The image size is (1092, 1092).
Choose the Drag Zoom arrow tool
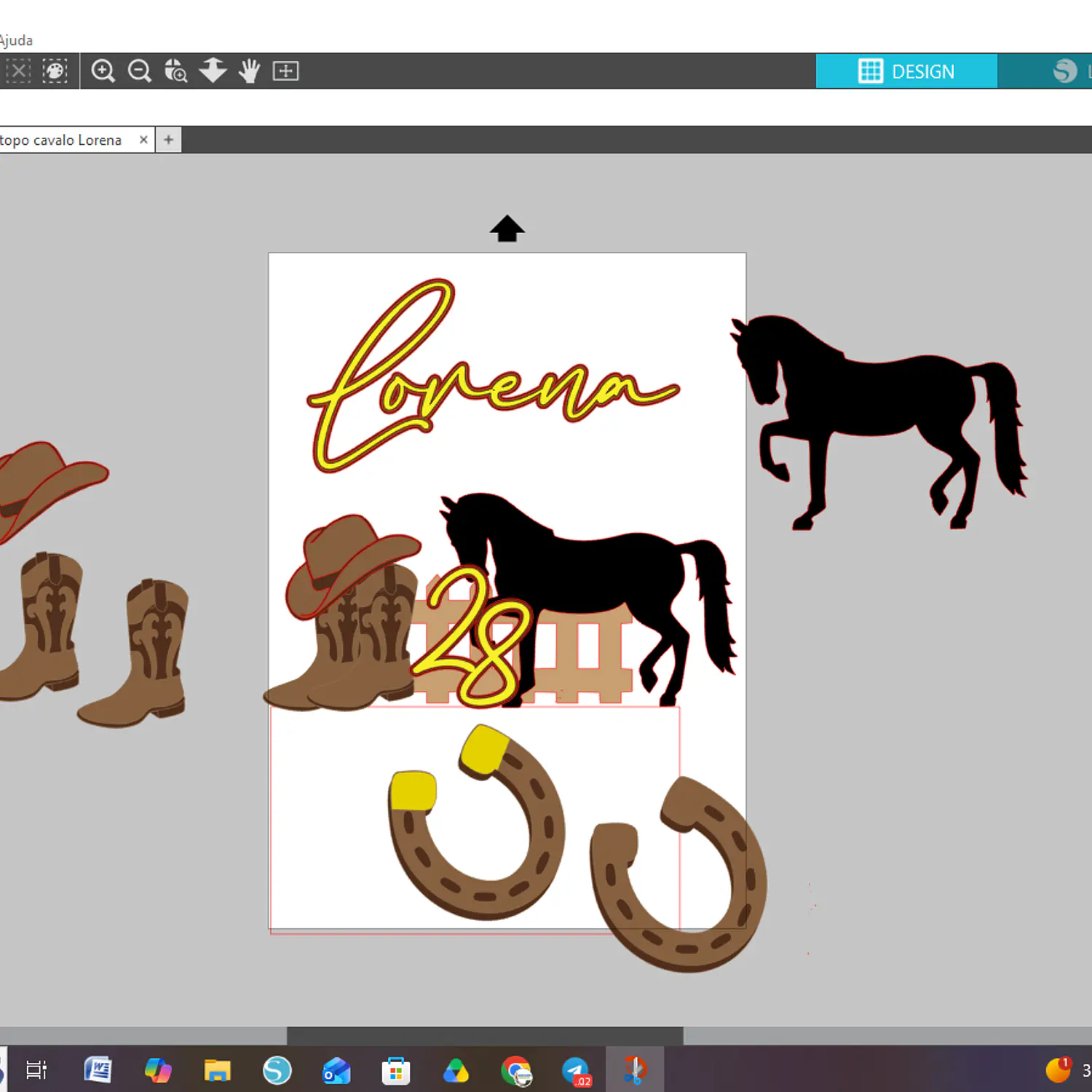tap(213, 71)
